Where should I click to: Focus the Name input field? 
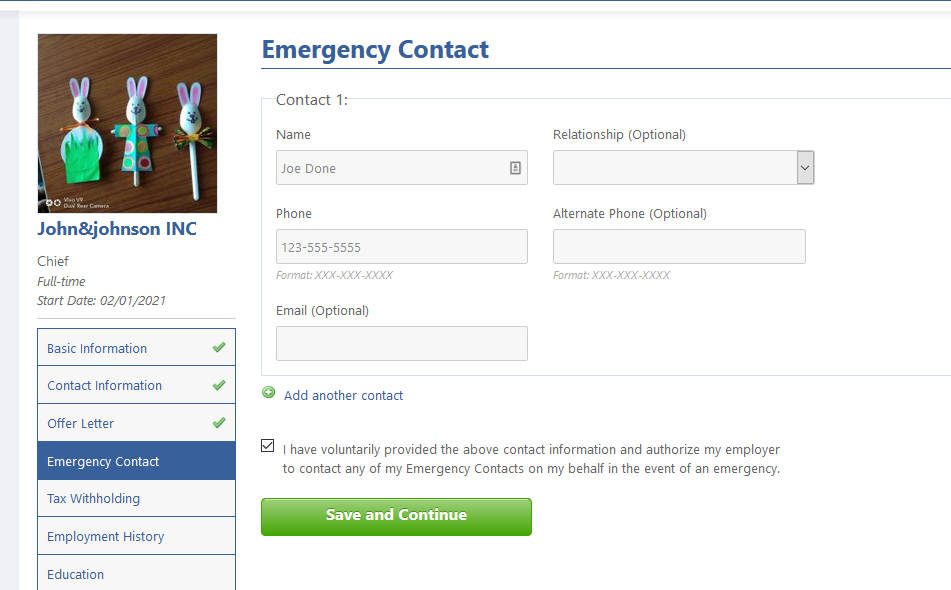click(390, 168)
